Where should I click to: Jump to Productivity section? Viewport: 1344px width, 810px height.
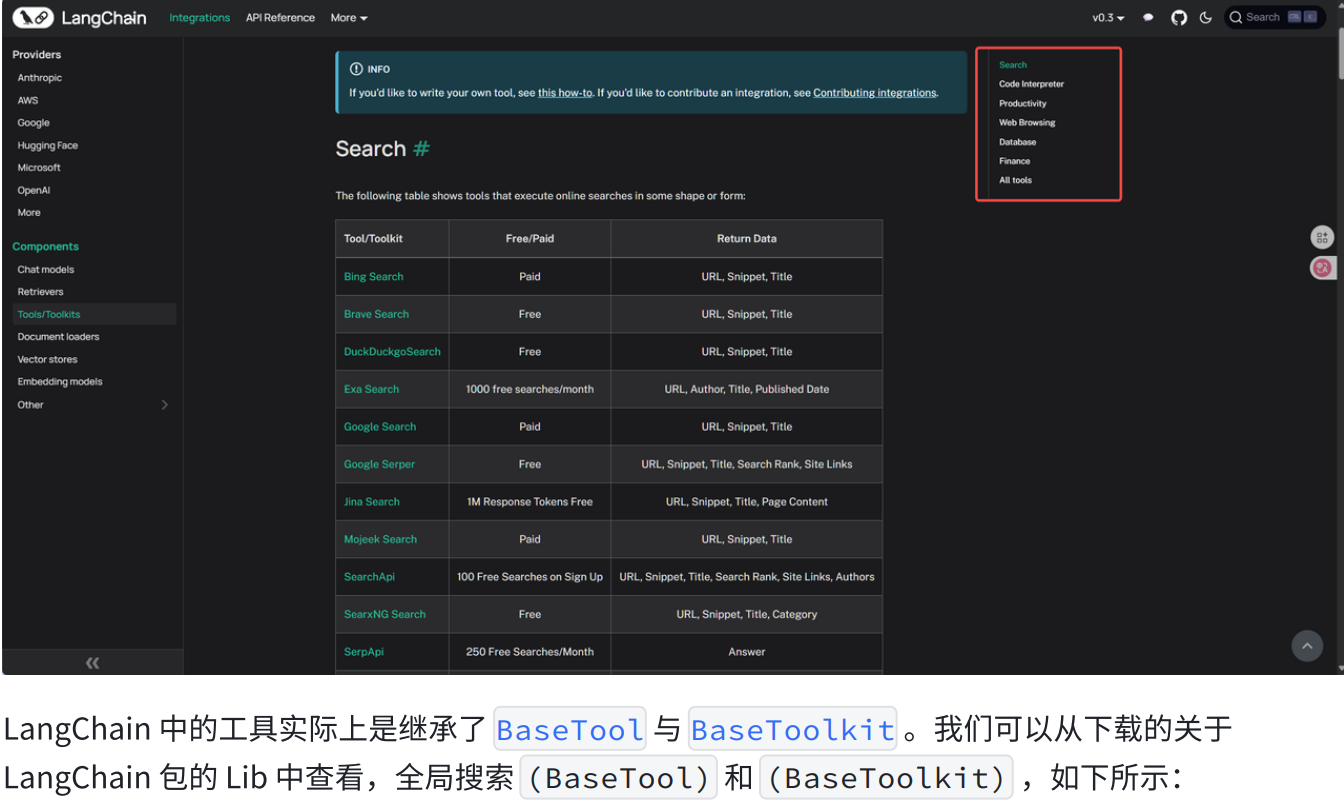click(x=1023, y=103)
